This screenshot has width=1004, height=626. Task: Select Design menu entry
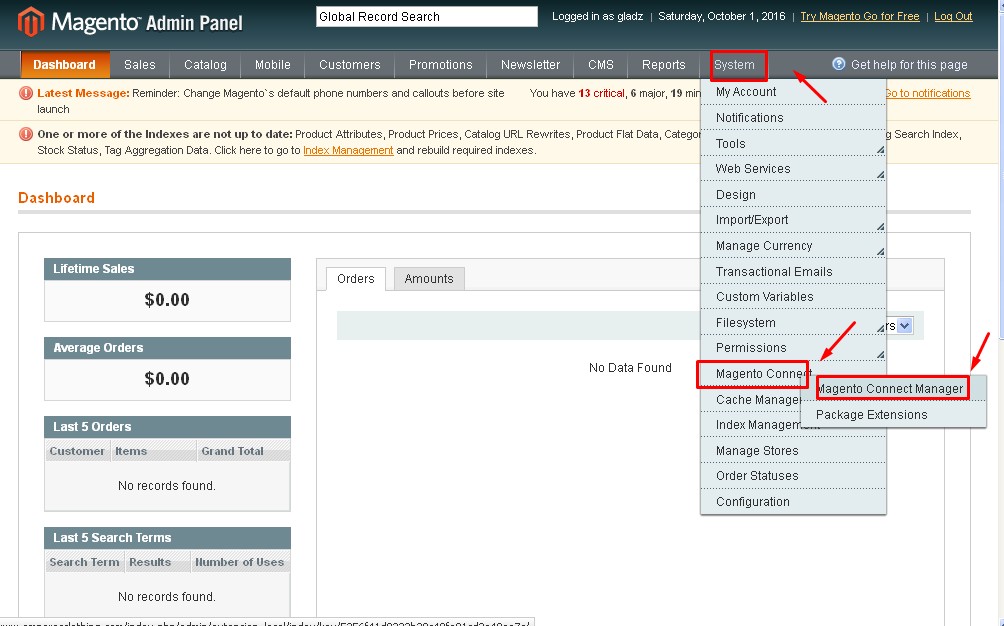(x=793, y=195)
